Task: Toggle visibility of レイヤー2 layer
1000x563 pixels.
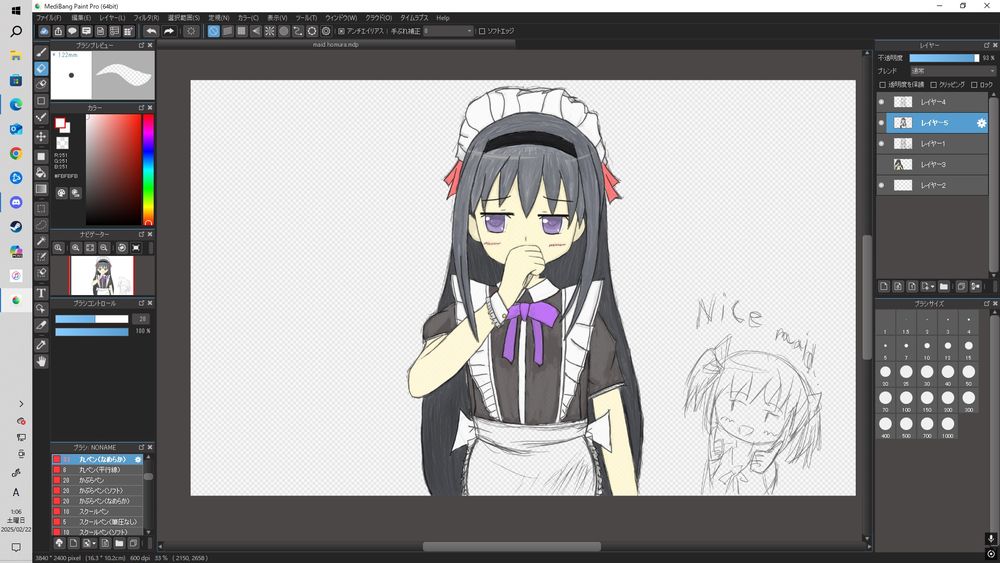Action: pos(881,186)
